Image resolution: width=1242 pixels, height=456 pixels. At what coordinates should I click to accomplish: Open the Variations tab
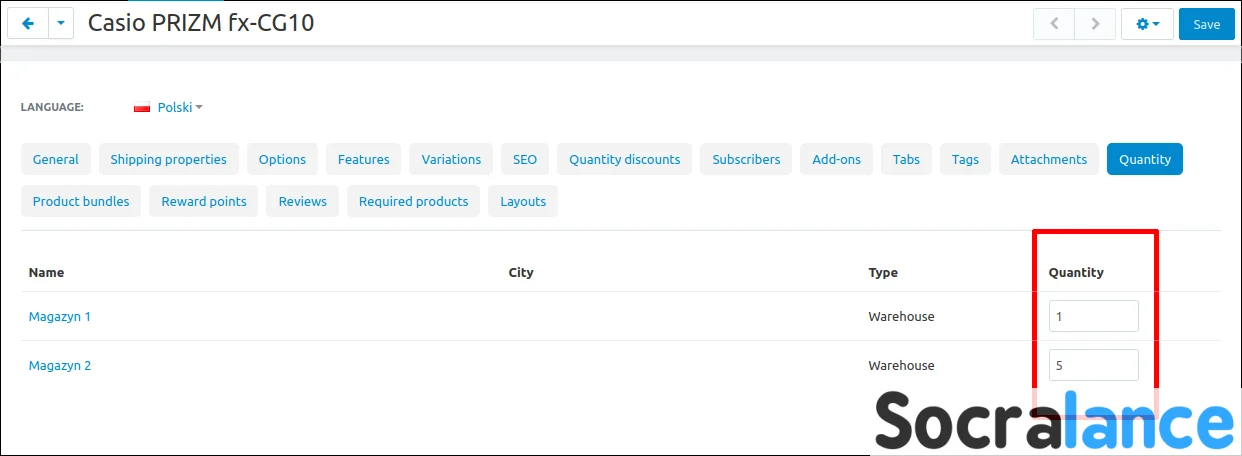(x=451, y=159)
